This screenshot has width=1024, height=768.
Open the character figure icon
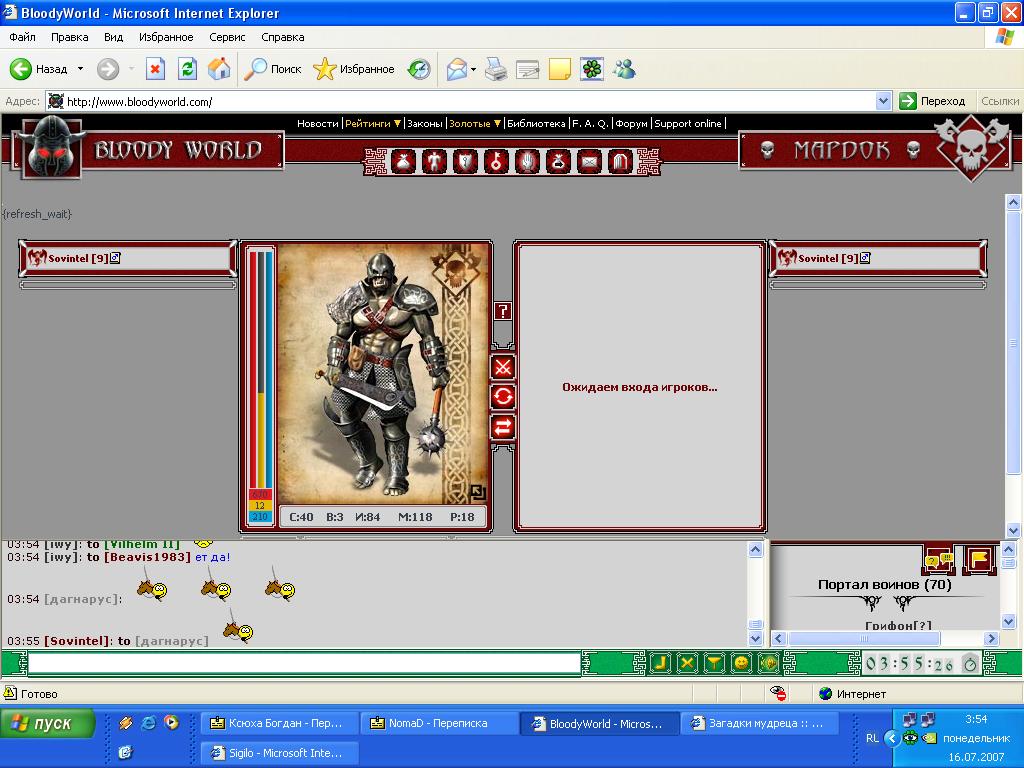click(x=434, y=161)
